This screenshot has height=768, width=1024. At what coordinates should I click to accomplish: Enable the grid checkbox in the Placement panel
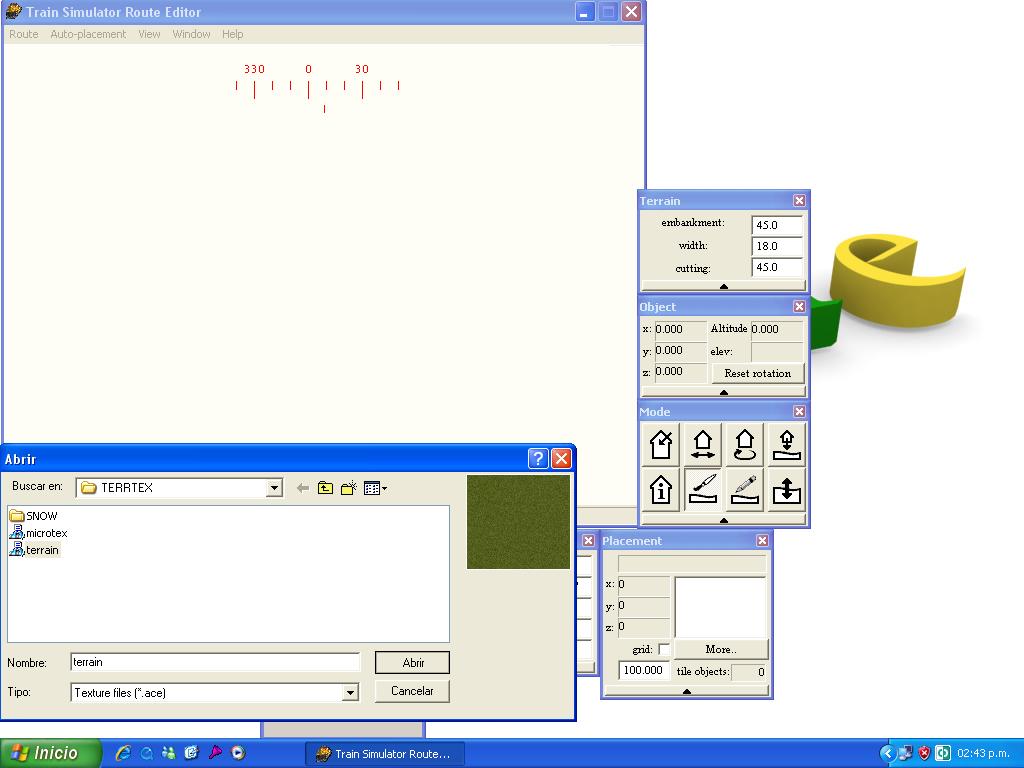pos(663,650)
